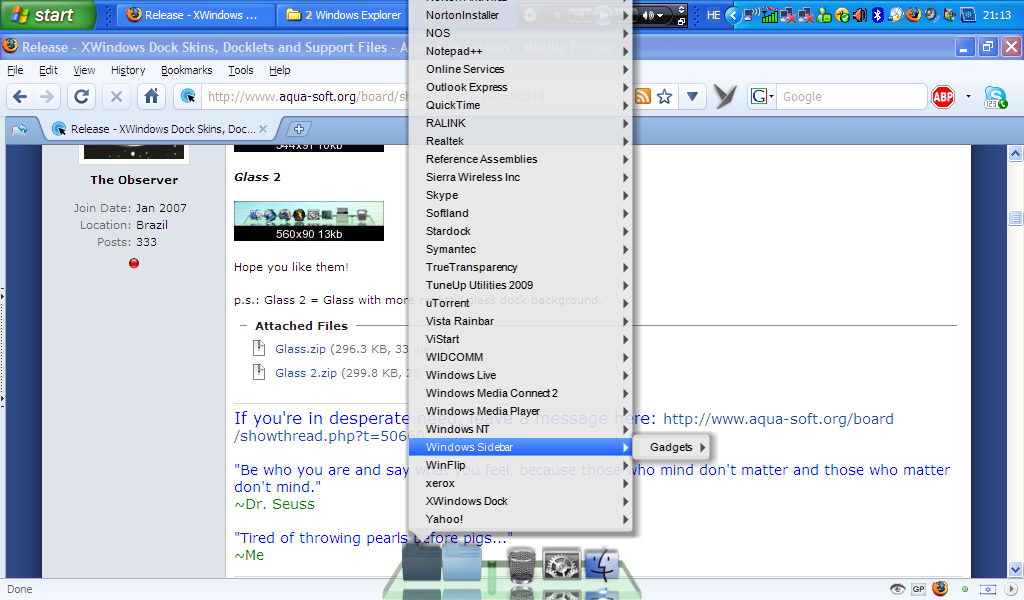Open the Finder icon in the dock
1024x600 pixels.
point(601,565)
